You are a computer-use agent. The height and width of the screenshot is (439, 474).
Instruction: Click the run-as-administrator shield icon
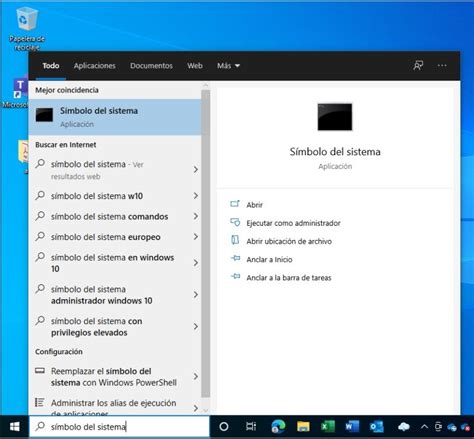pos(235,222)
